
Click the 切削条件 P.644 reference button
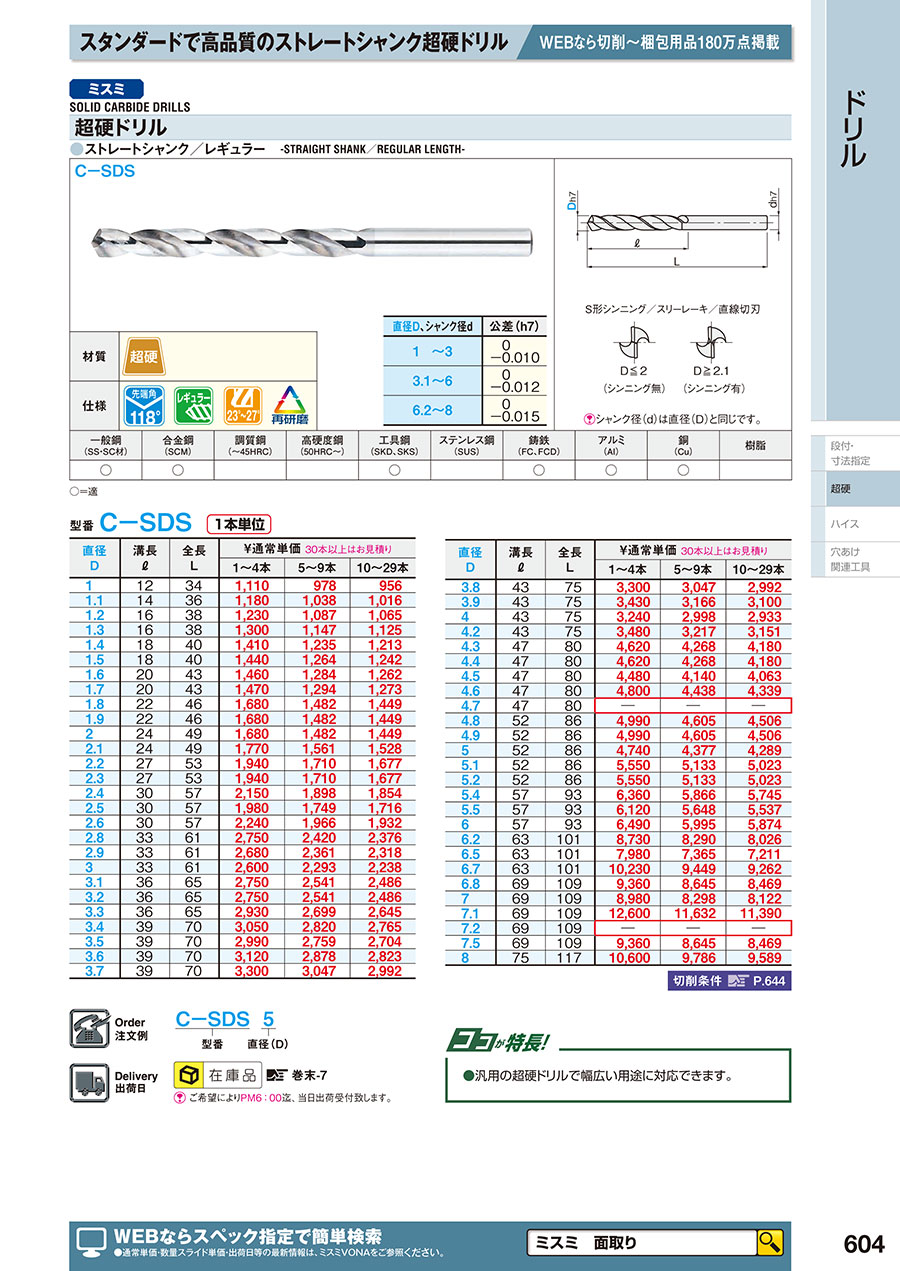pyautogui.click(x=729, y=982)
